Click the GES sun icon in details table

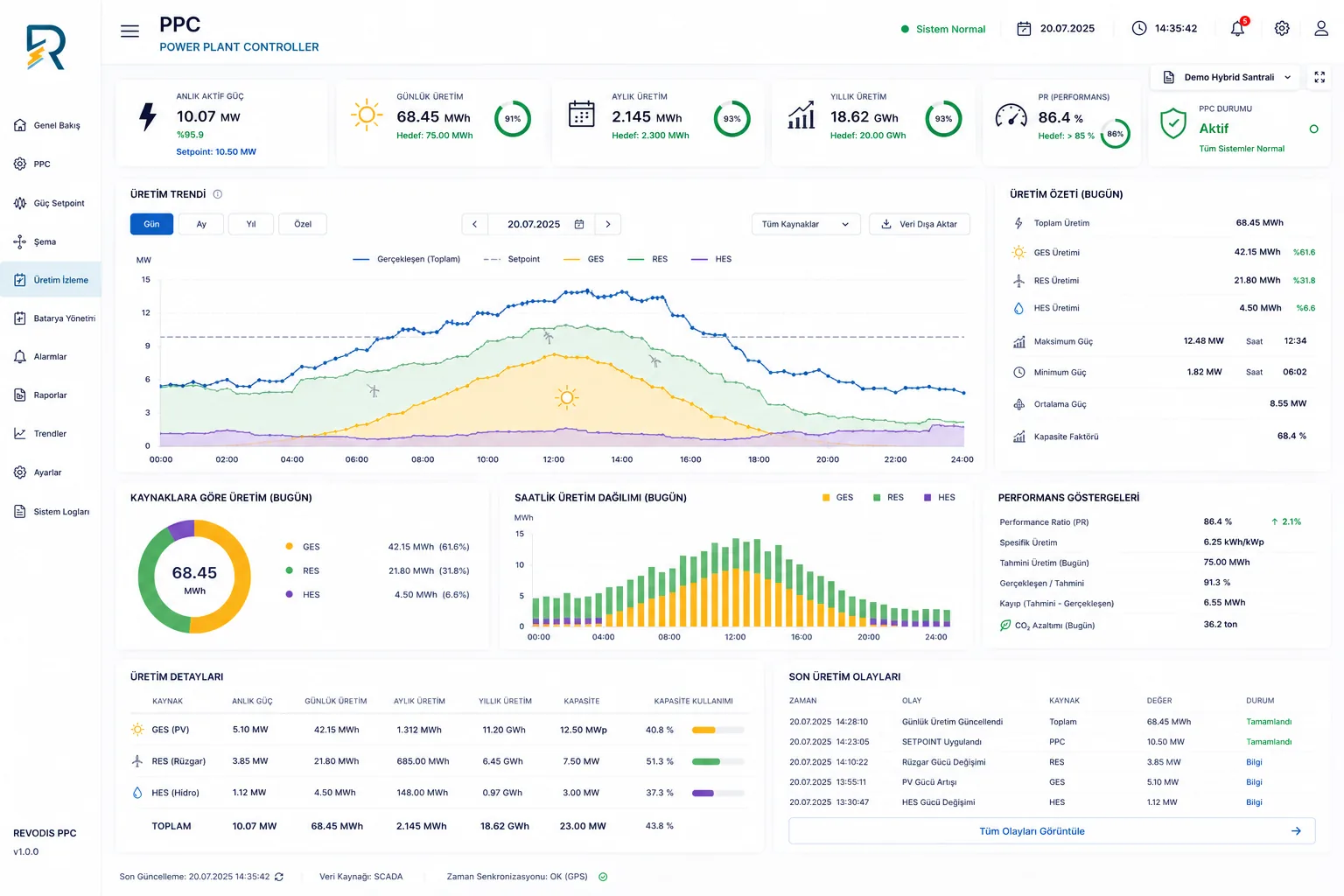point(137,730)
